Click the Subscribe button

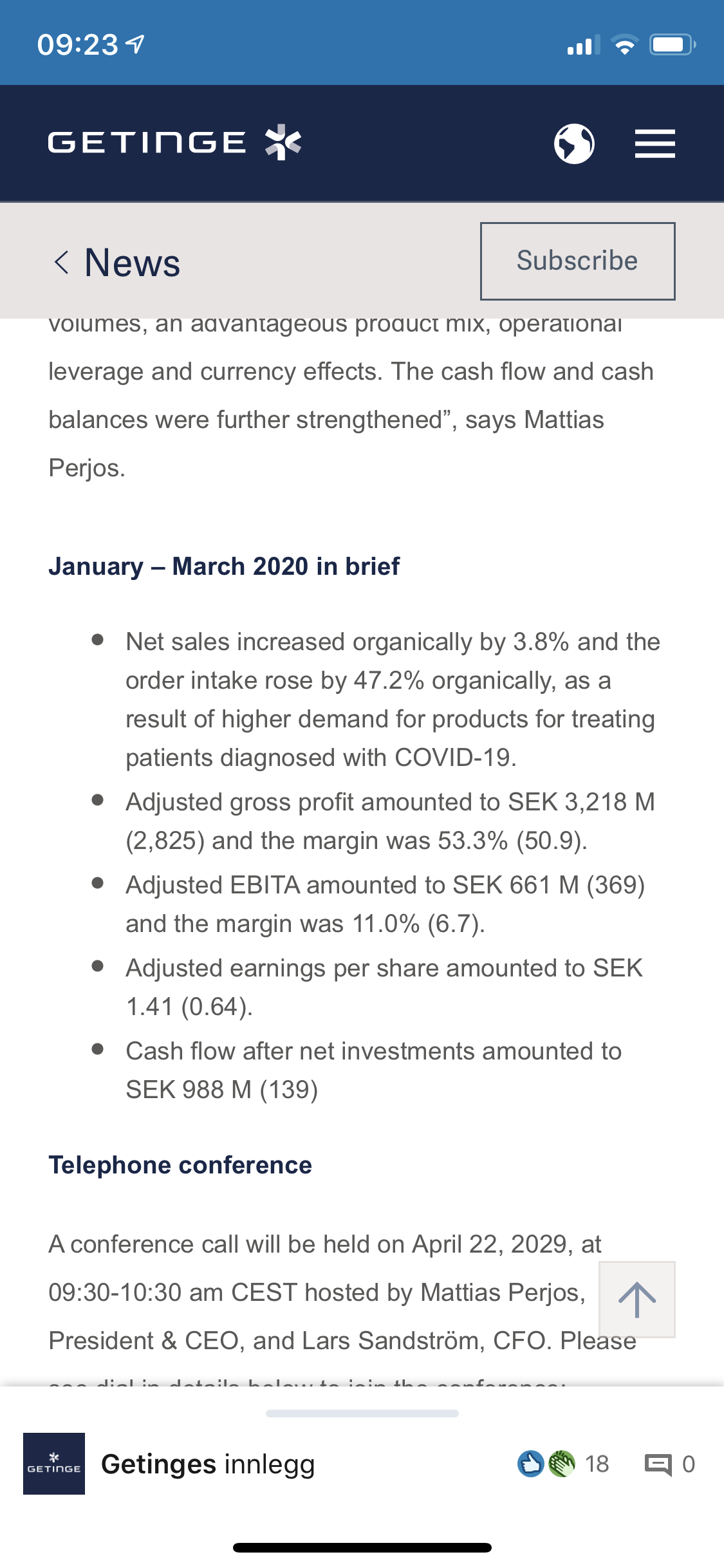pyautogui.click(x=577, y=261)
